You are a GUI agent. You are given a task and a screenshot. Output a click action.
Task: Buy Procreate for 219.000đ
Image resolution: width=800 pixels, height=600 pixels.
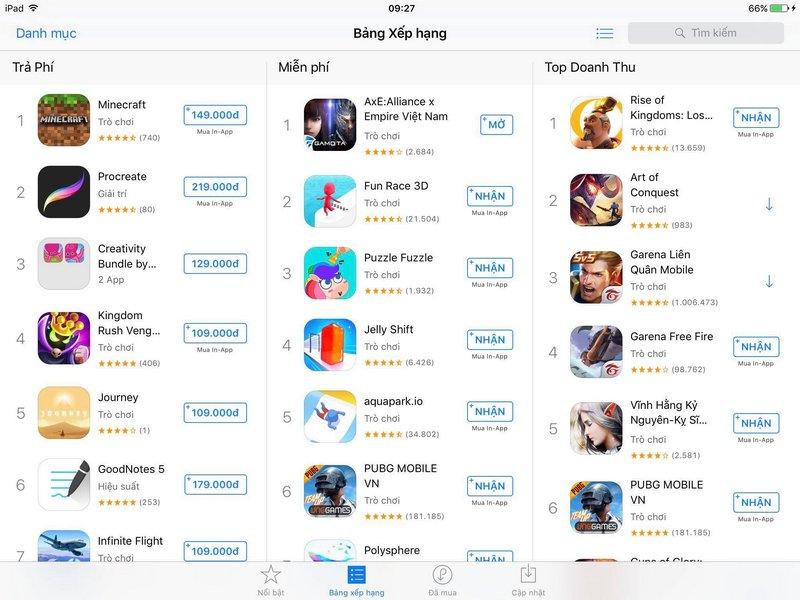pyautogui.click(x=215, y=187)
